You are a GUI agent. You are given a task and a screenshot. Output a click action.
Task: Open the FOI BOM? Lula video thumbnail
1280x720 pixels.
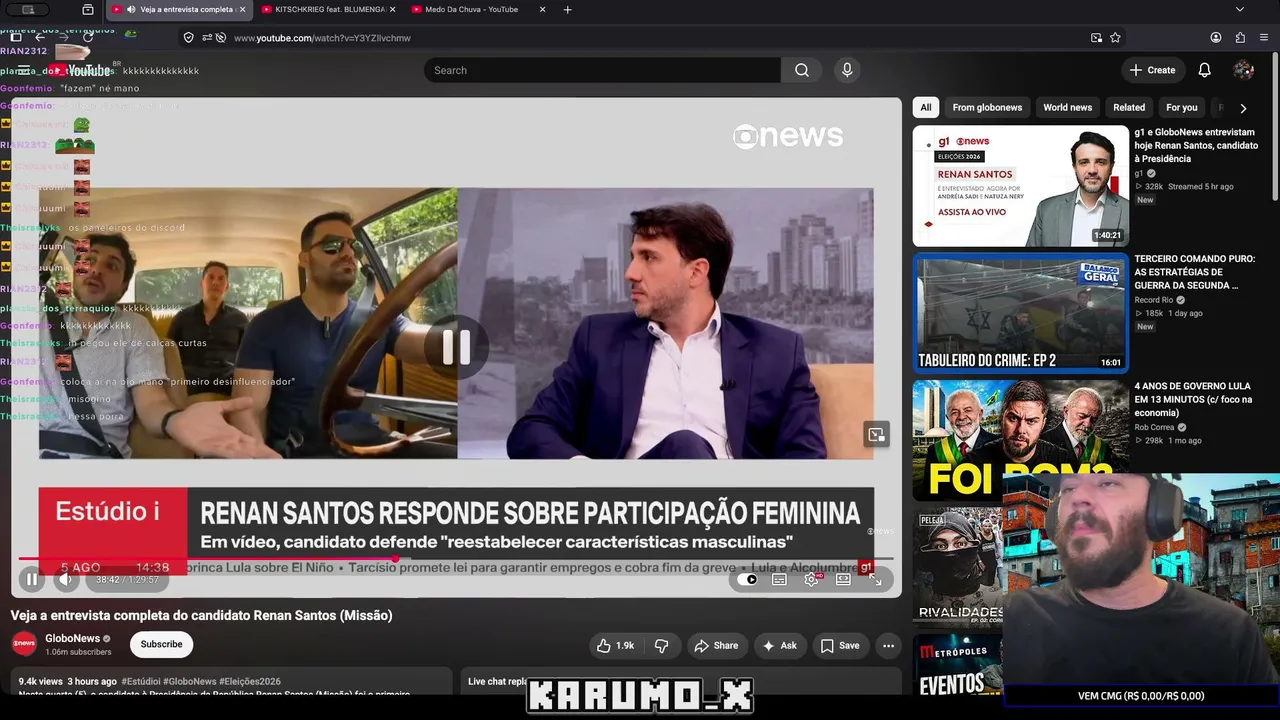click(1020, 440)
